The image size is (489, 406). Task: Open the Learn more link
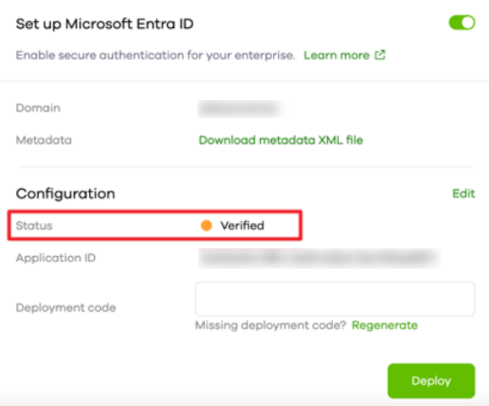(336, 55)
